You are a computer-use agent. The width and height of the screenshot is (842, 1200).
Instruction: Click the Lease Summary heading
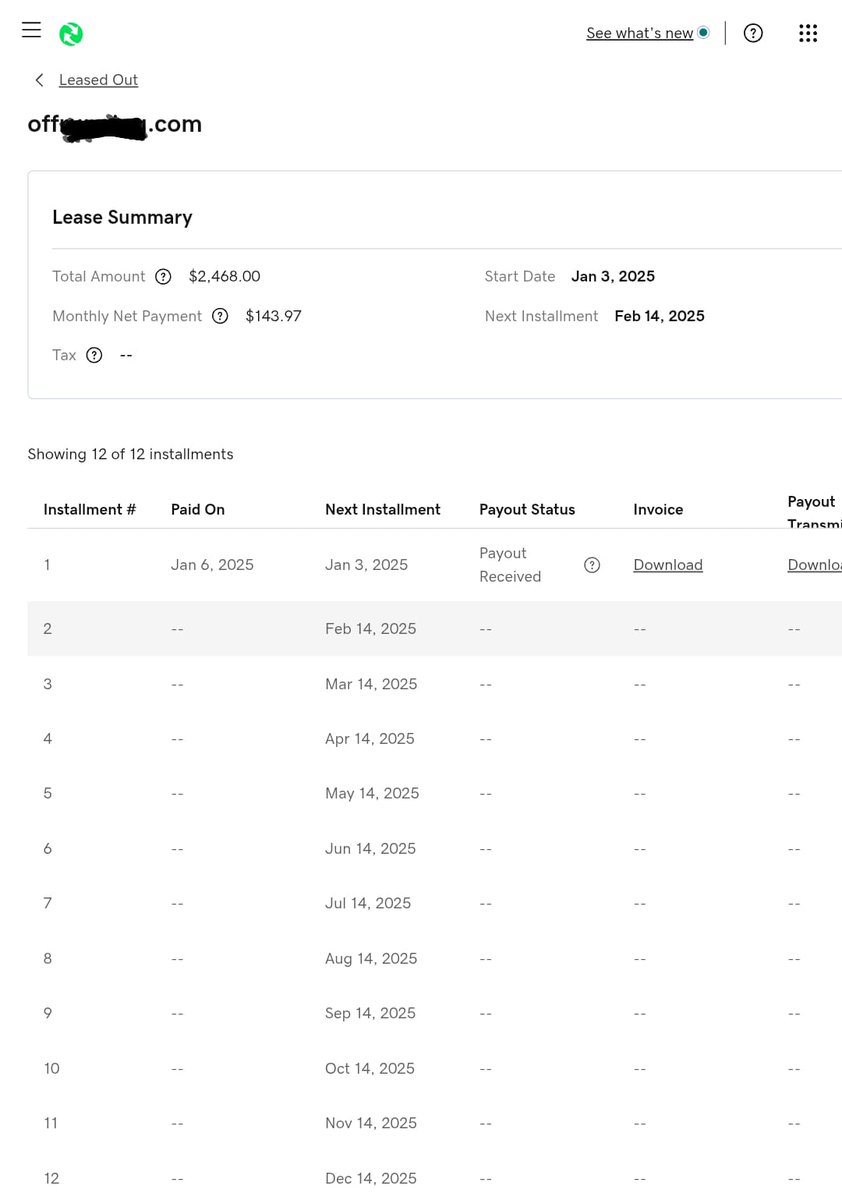click(x=122, y=217)
